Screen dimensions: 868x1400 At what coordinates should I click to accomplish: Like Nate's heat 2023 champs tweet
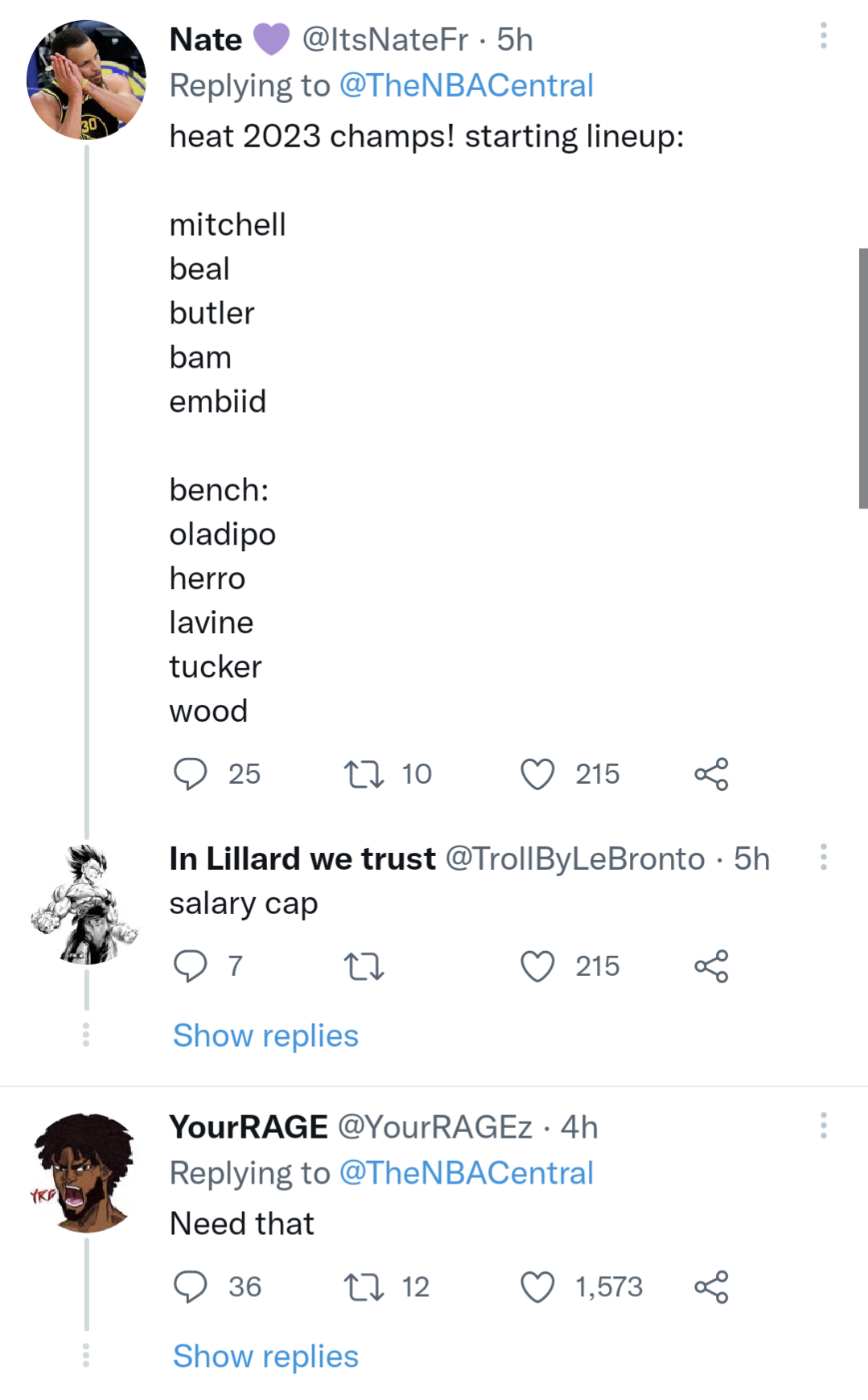click(x=537, y=774)
